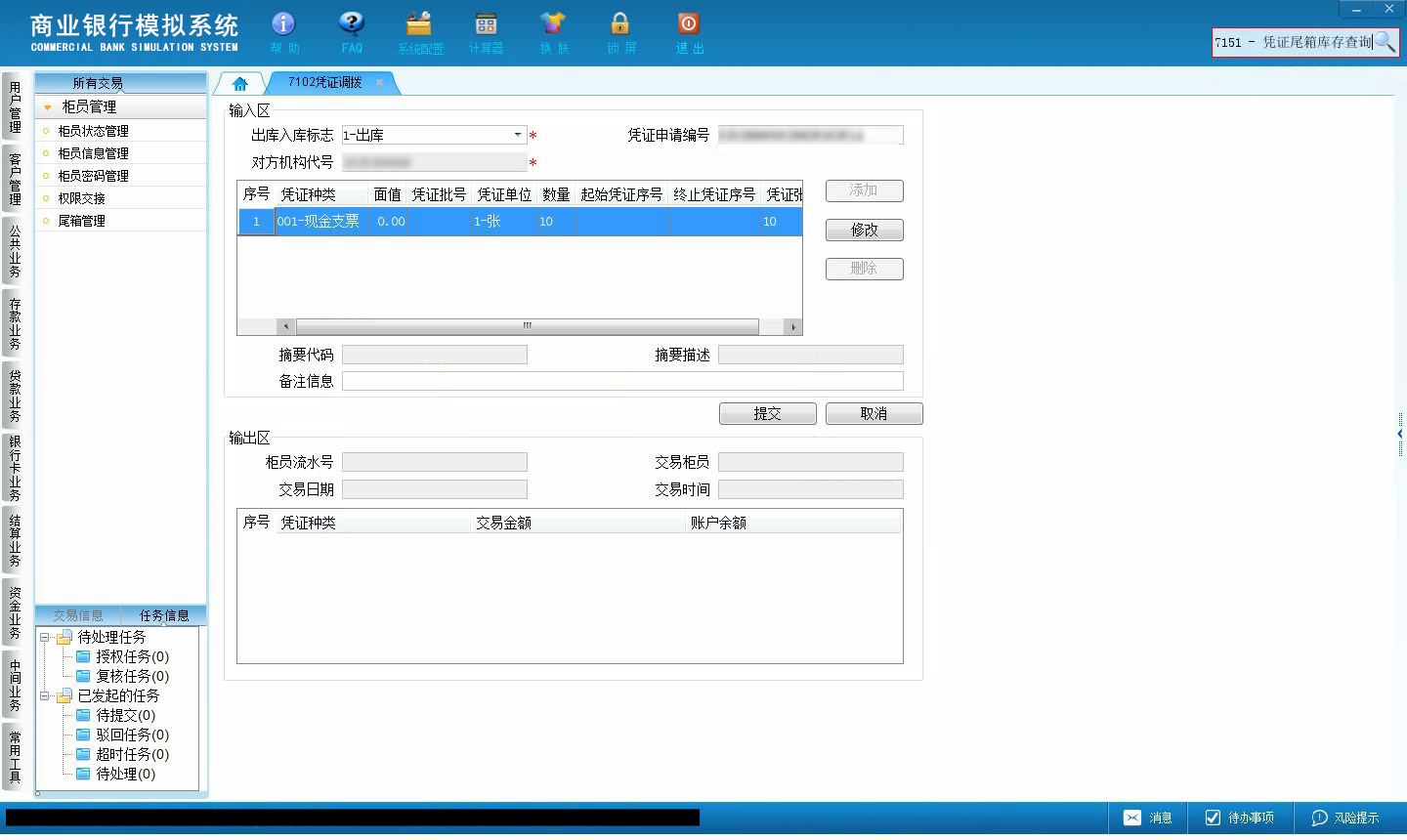Open 待办事项 in the status bar
The height and width of the screenshot is (840, 1407).
[x=1239, y=818]
